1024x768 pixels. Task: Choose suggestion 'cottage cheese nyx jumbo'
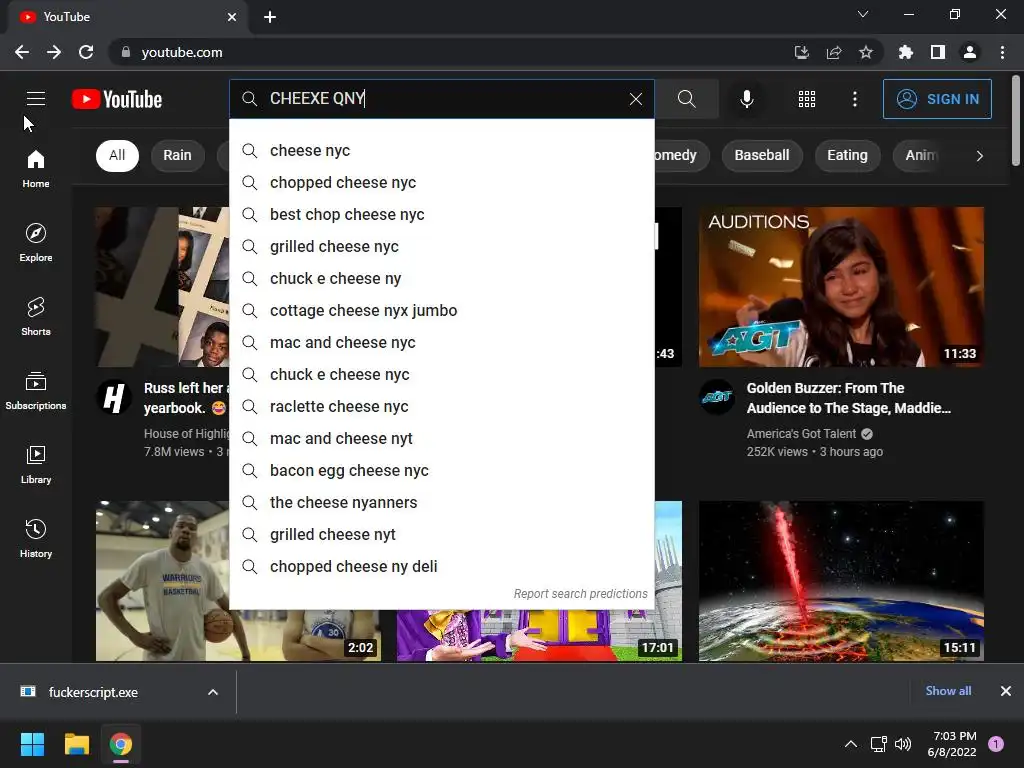(441, 310)
